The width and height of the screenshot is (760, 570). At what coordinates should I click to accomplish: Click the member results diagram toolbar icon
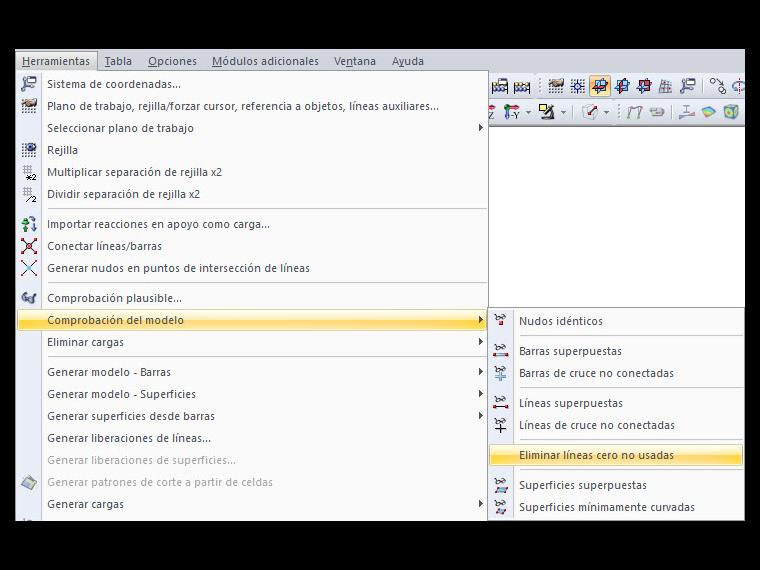pyautogui.click(x=686, y=112)
